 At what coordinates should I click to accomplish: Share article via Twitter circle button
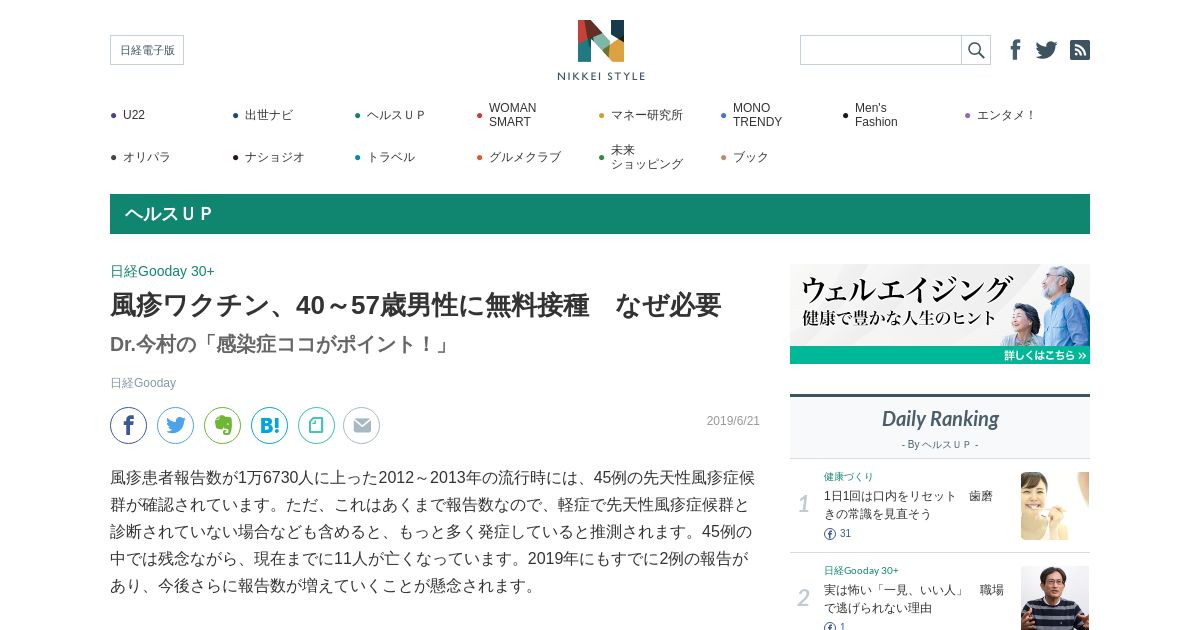pyautogui.click(x=175, y=425)
